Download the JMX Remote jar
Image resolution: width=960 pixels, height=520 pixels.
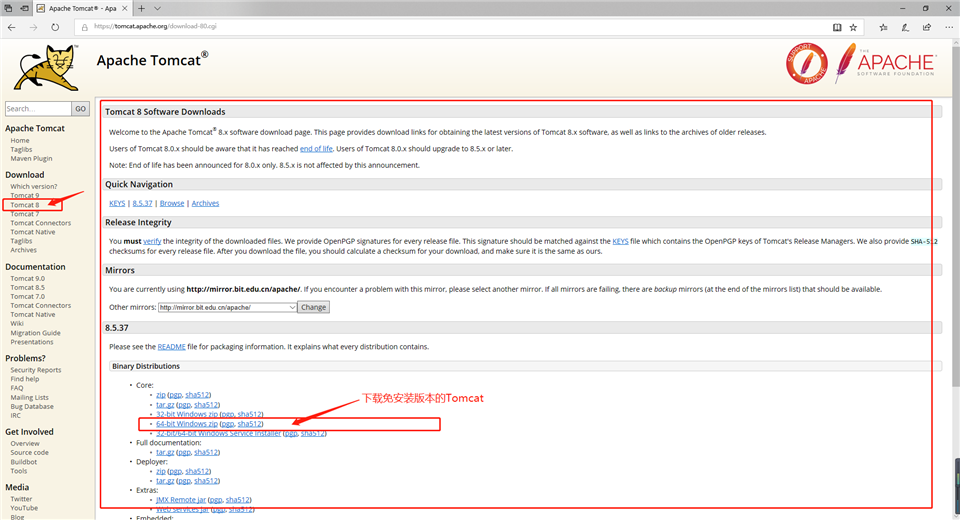(x=181, y=500)
